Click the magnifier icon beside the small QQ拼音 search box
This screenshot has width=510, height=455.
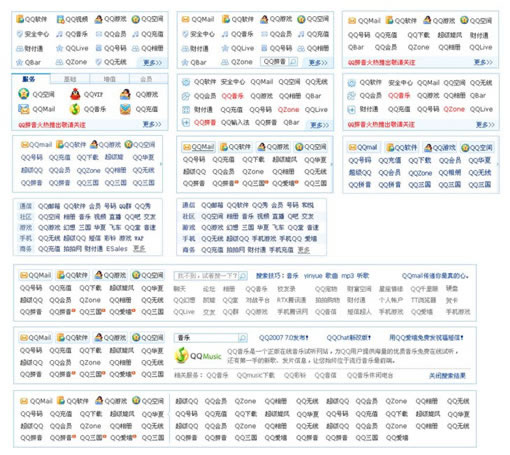[x=293, y=62]
